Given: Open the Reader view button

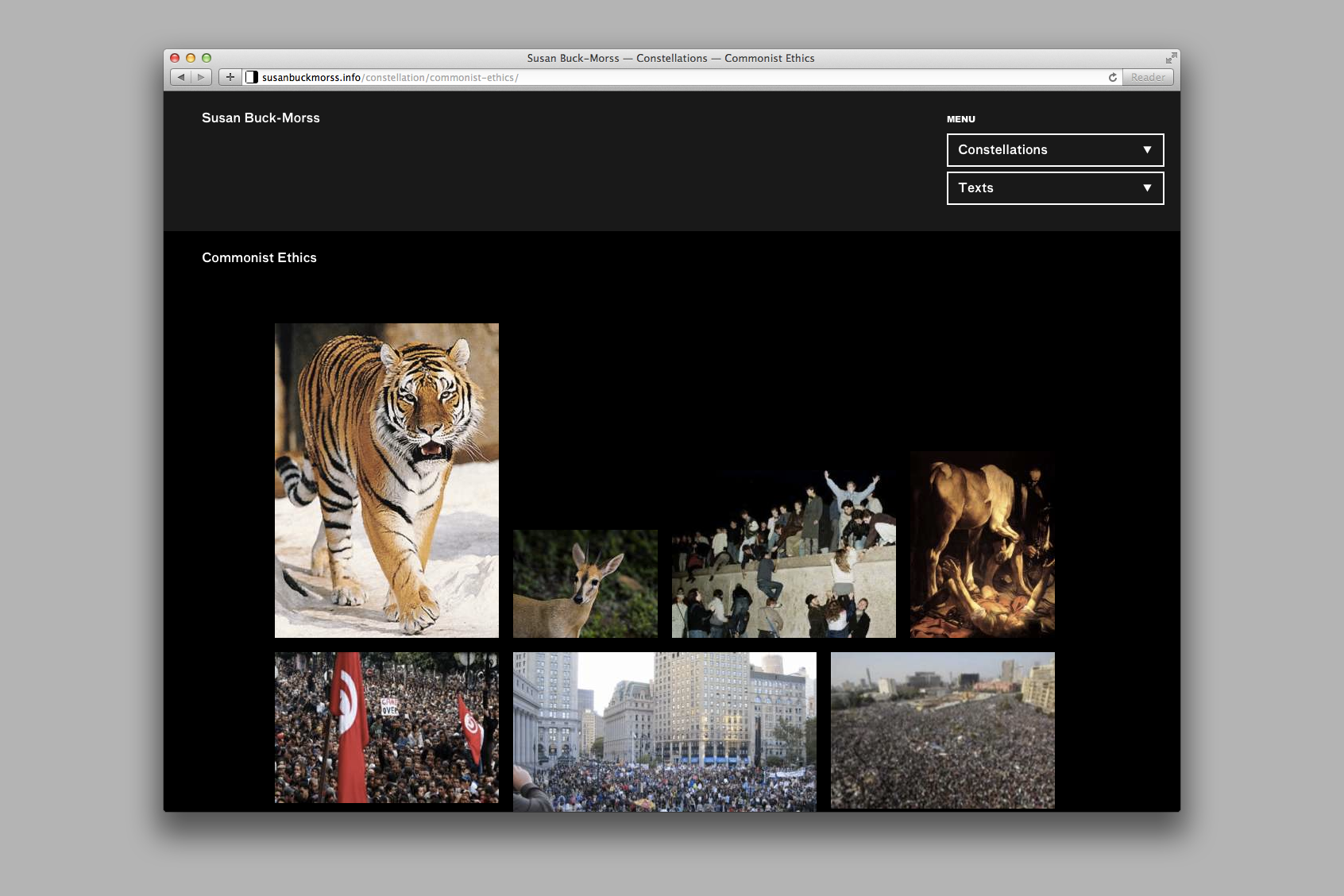Looking at the screenshot, I should (x=1148, y=77).
